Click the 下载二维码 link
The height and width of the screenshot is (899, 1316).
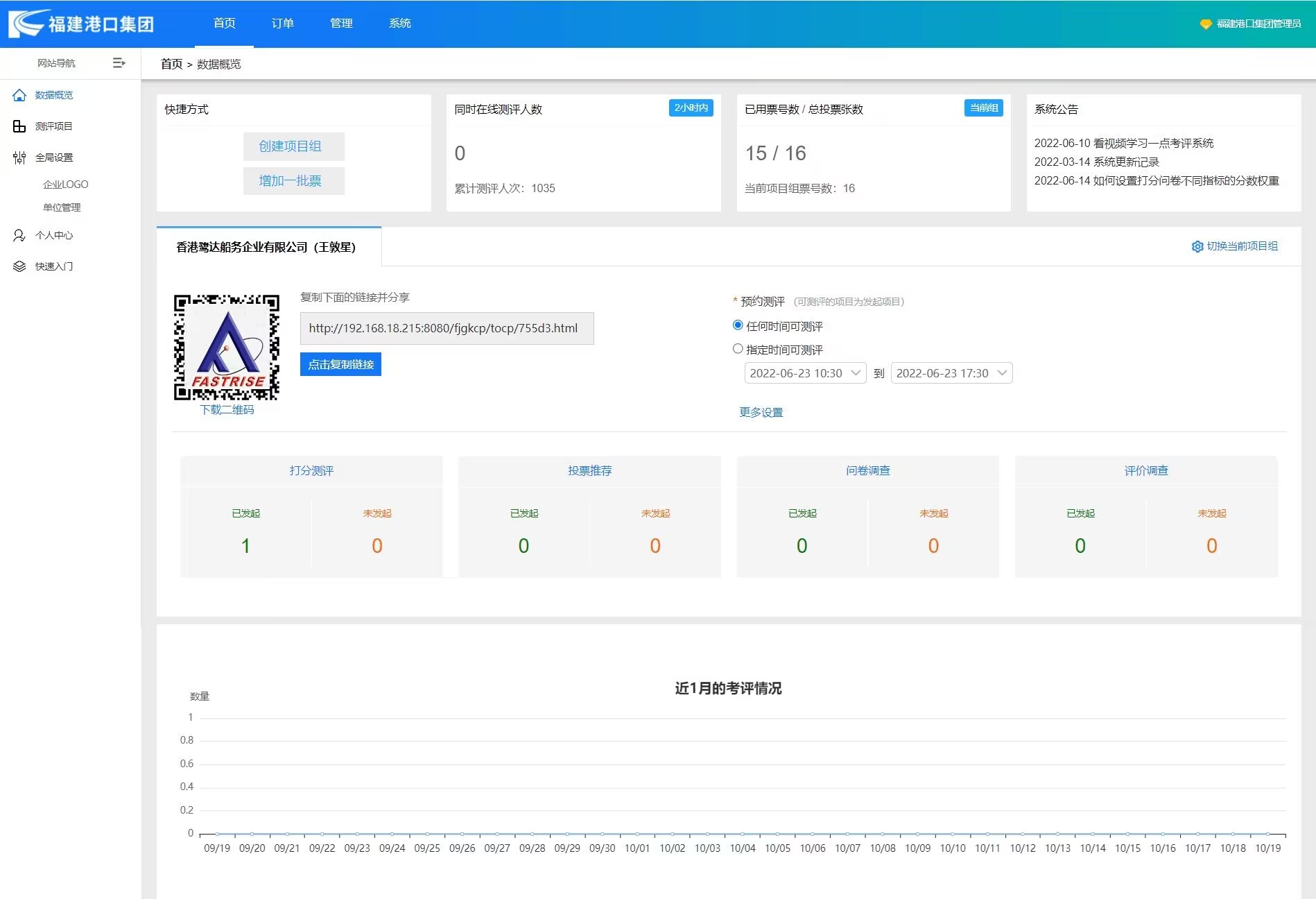tap(227, 410)
